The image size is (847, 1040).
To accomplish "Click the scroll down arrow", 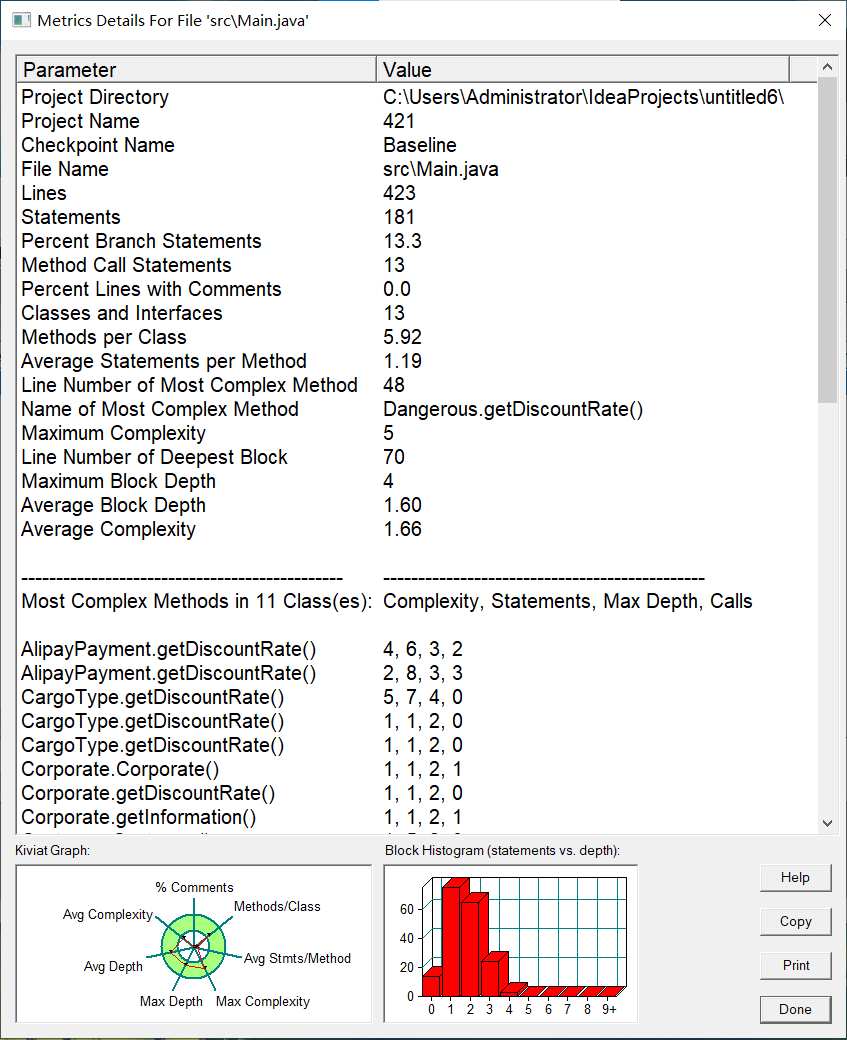I will (827, 823).
